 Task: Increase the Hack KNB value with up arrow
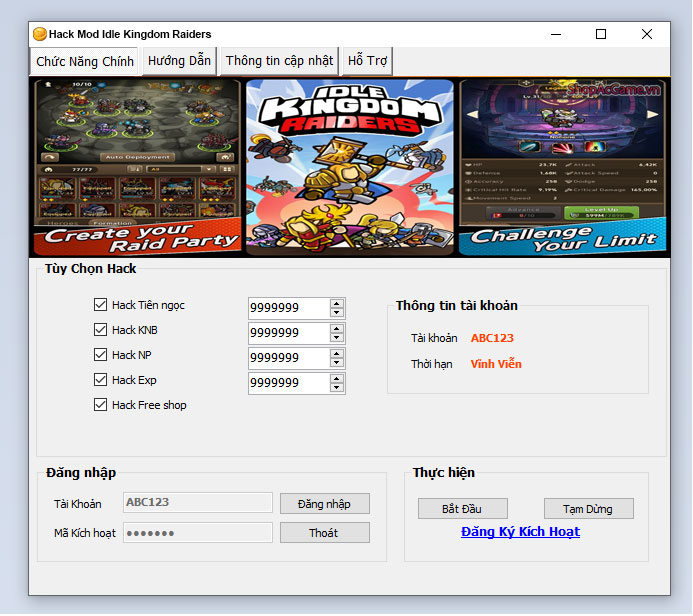pyautogui.click(x=337, y=328)
